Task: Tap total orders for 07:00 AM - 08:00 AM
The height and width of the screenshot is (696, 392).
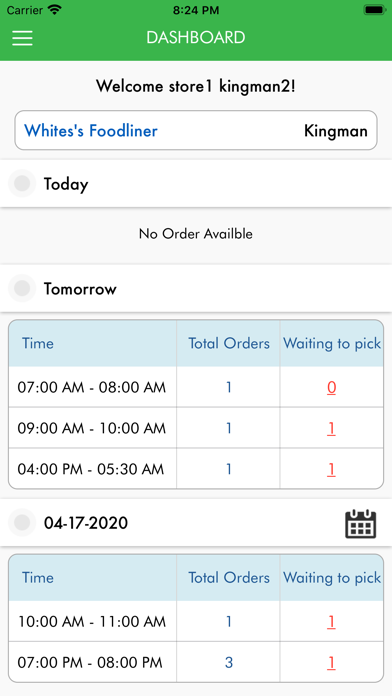Action: pos(229,388)
